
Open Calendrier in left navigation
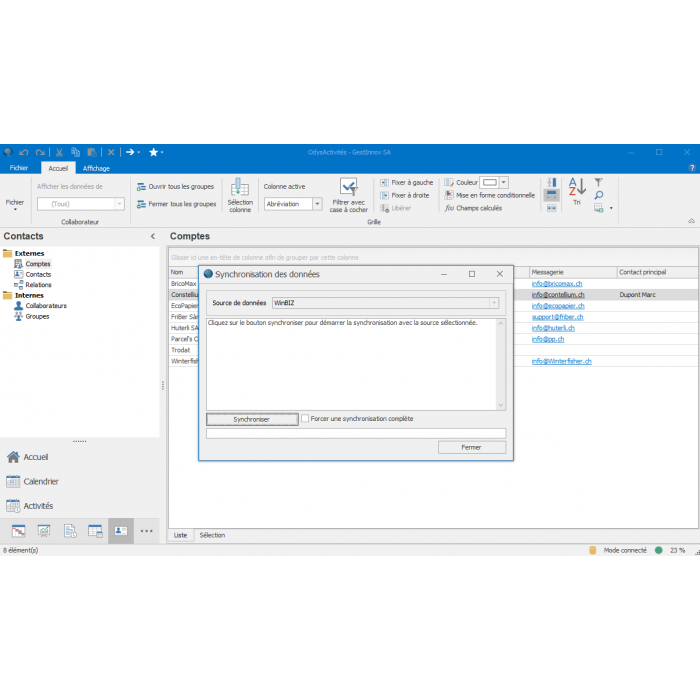pyautogui.click(x=32, y=481)
